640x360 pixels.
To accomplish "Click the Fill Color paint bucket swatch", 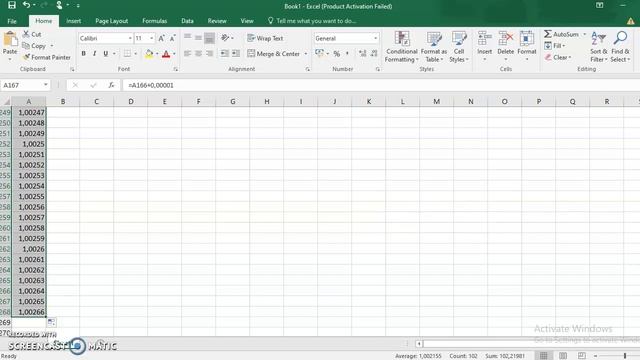I will [149, 53].
